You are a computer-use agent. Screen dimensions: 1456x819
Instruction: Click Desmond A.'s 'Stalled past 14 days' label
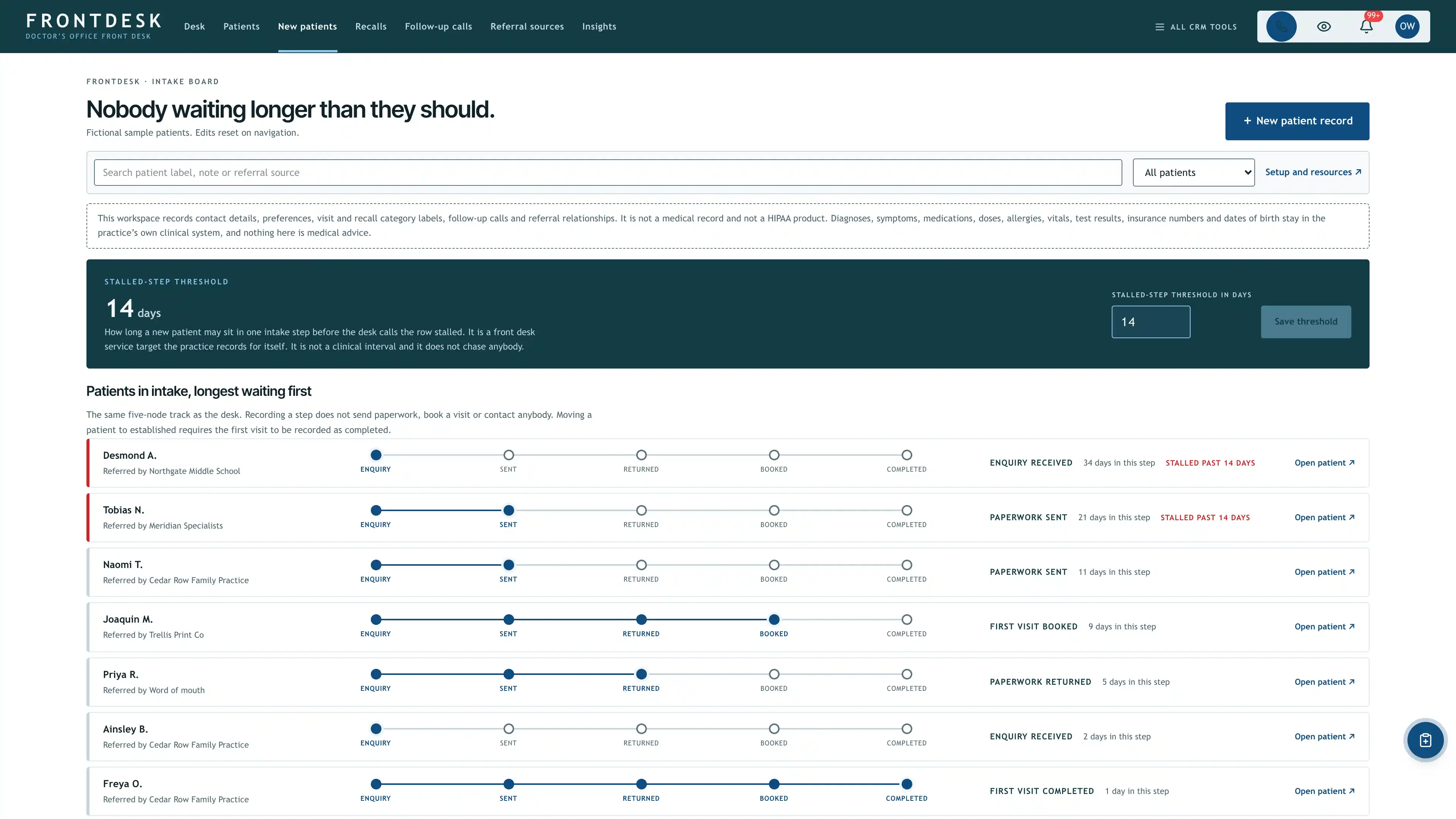click(x=1210, y=463)
